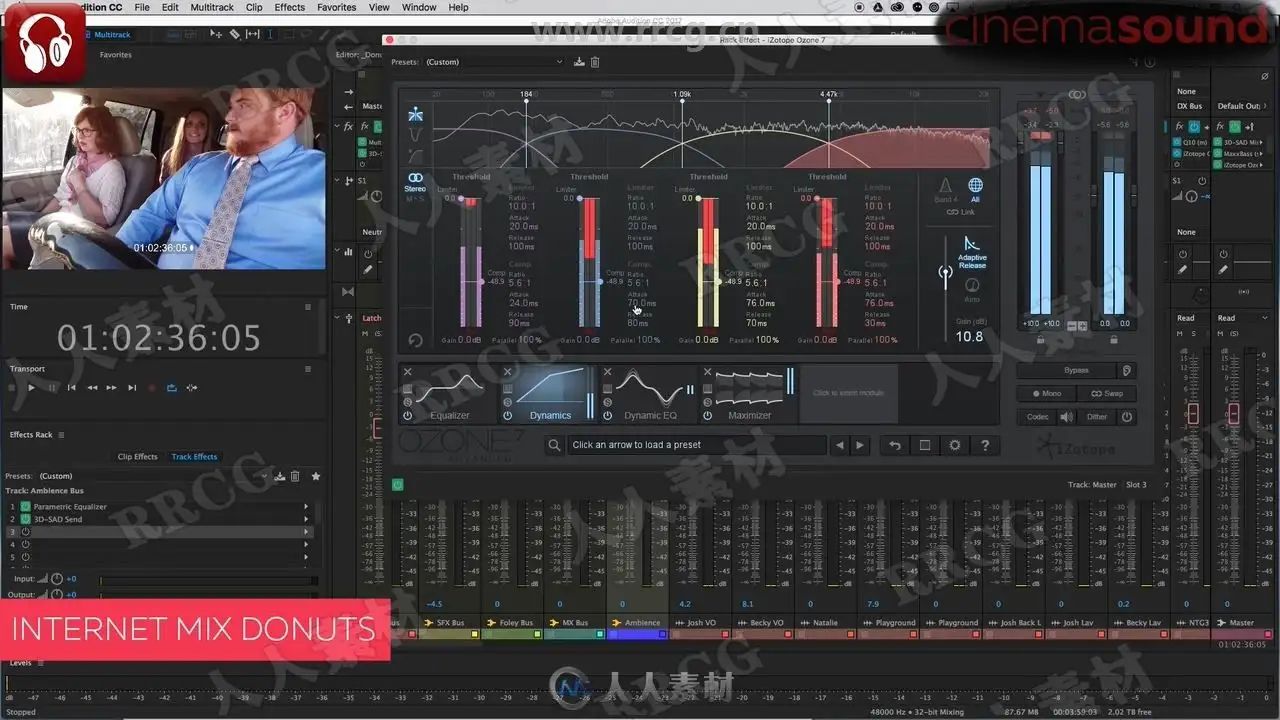
Task: Switch to the Clip Effects tab
Action: pos(138,457)
